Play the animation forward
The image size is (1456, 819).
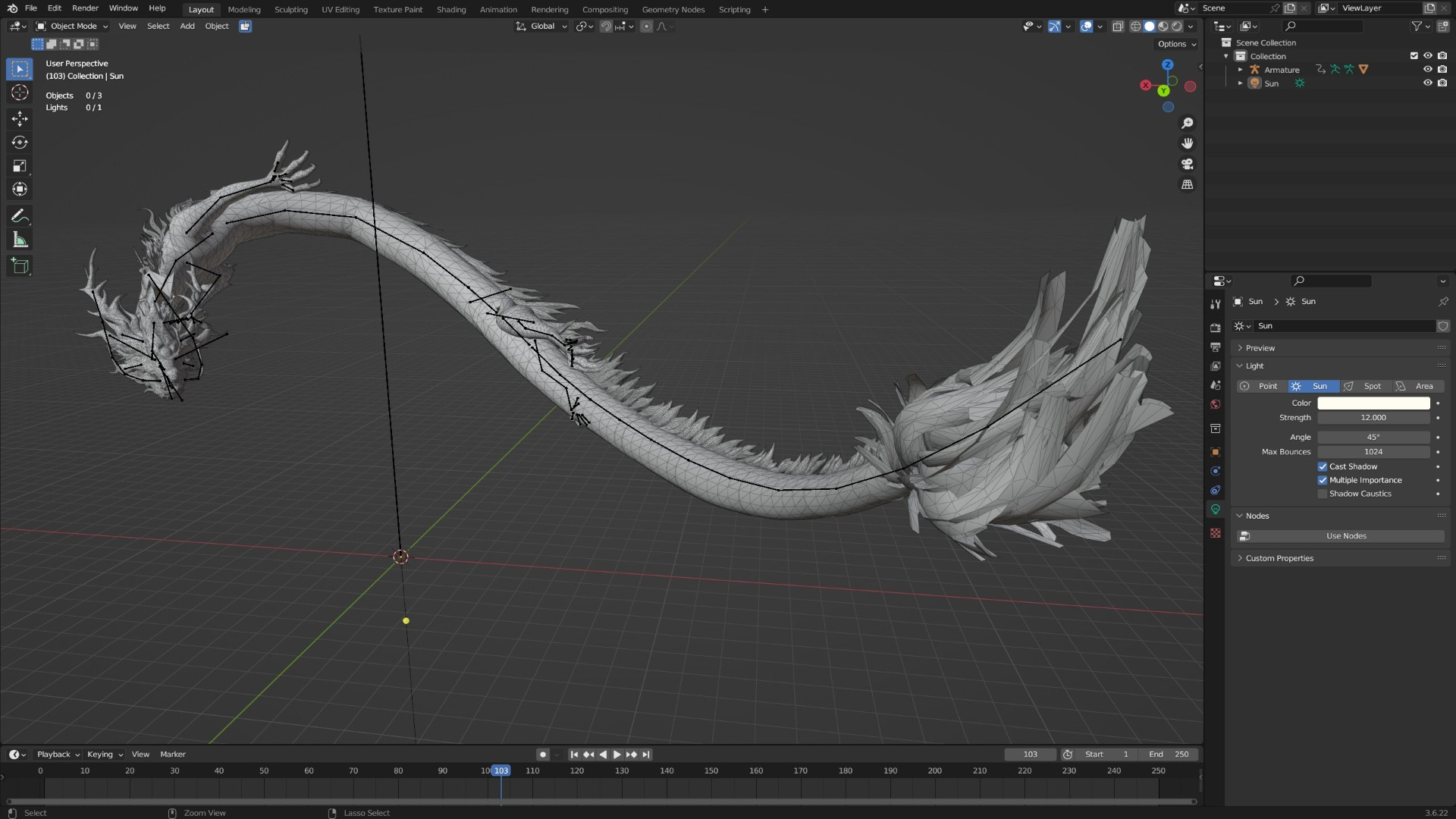(617, 755)
